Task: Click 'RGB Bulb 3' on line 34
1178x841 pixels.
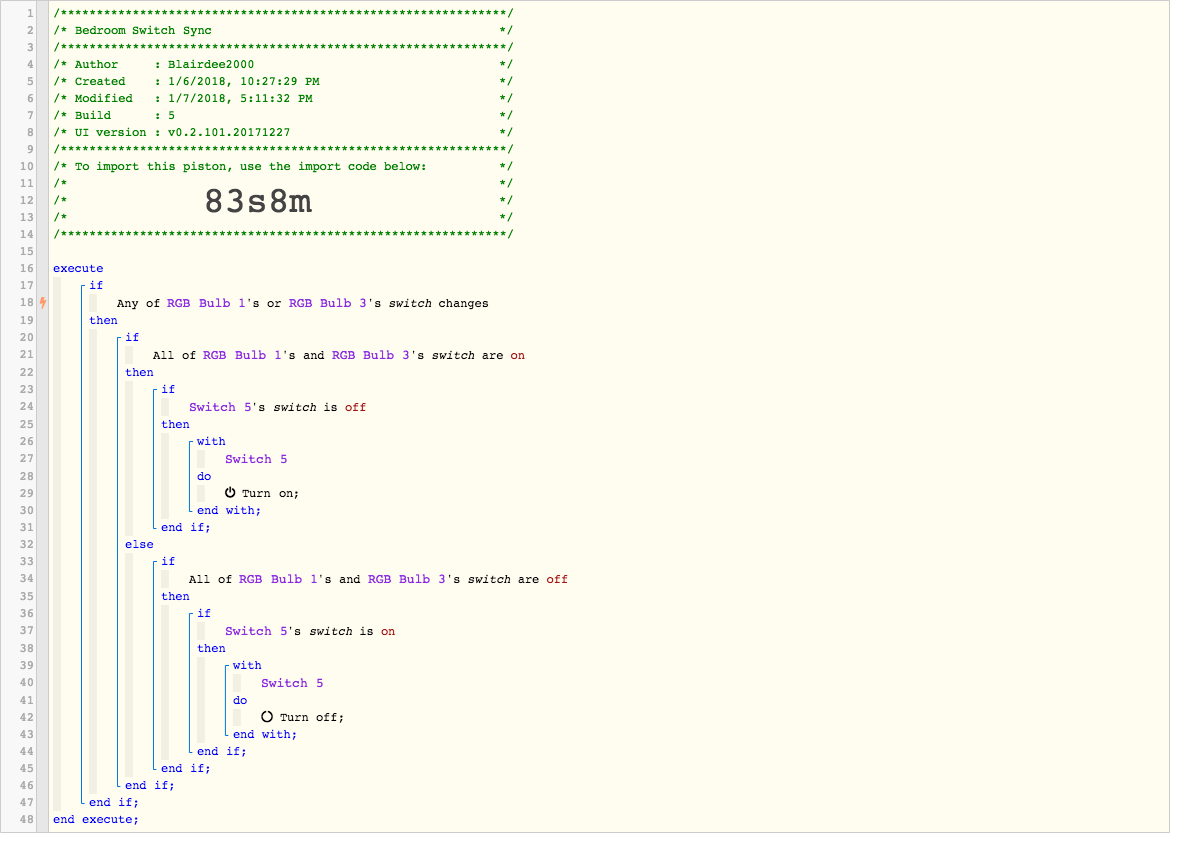Action: click(x=407, y=579)
